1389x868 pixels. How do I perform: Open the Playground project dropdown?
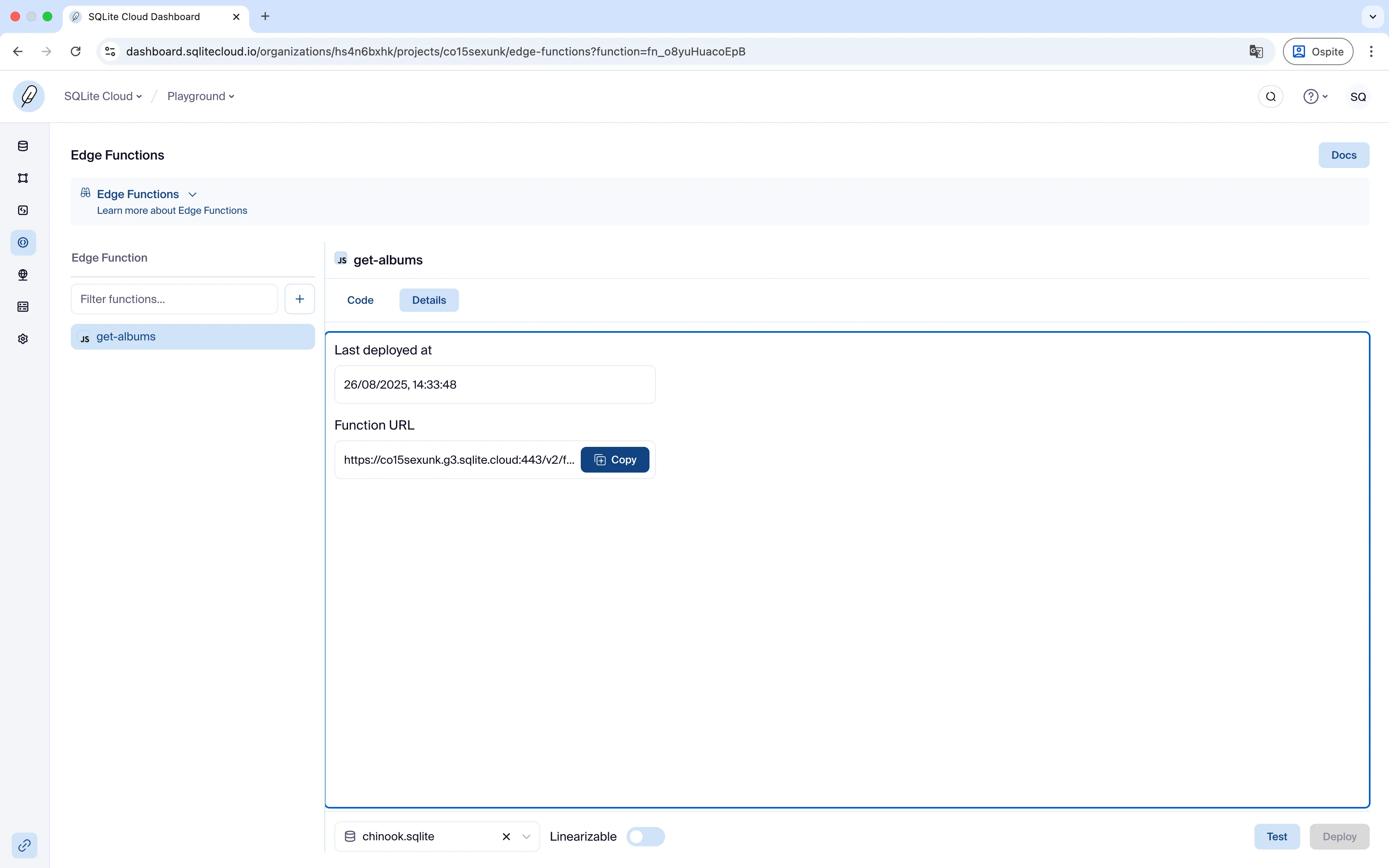click(200, 96)
